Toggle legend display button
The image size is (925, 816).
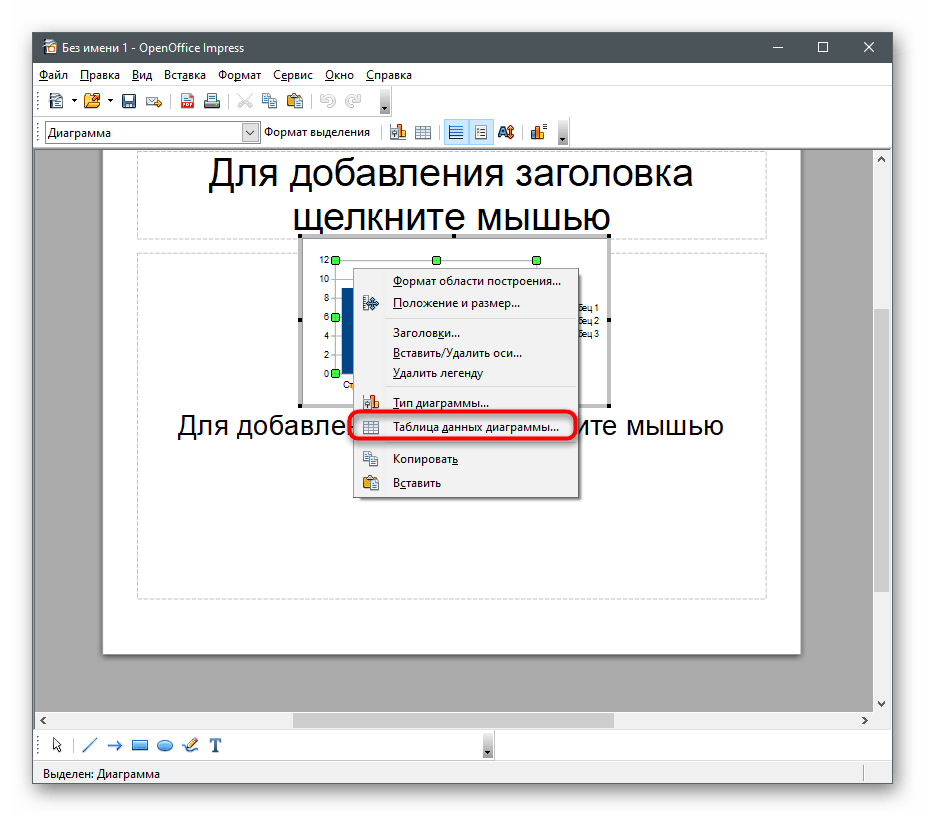481,132
